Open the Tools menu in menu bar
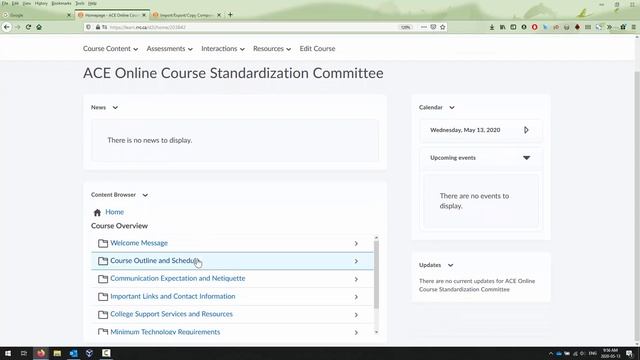 (x=80, y=3)
